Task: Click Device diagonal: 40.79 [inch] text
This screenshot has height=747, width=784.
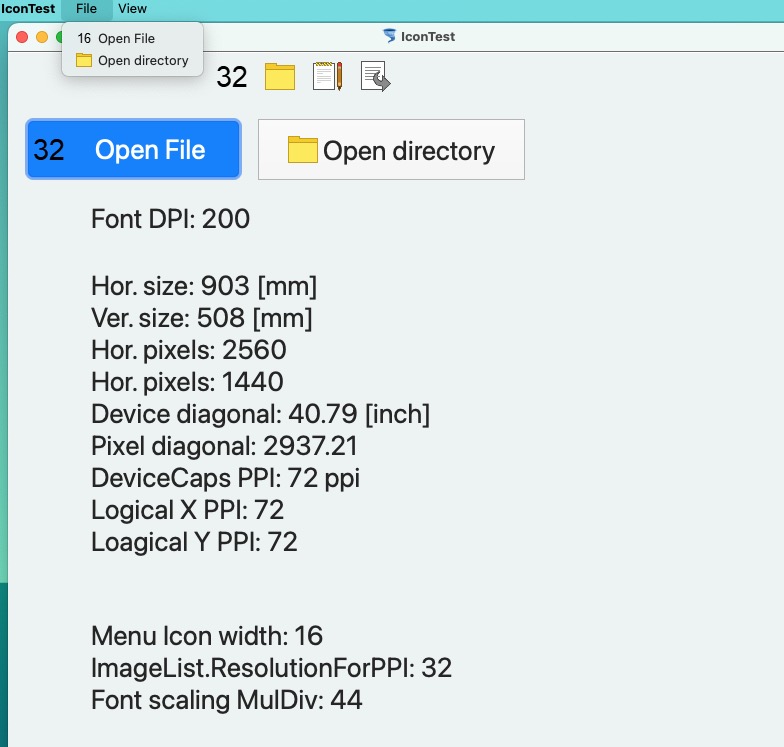Action: (x=260, y=414)
